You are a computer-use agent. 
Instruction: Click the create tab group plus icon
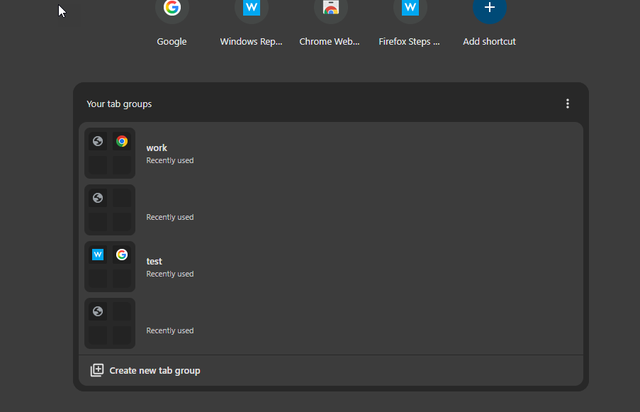click(97, 370)
